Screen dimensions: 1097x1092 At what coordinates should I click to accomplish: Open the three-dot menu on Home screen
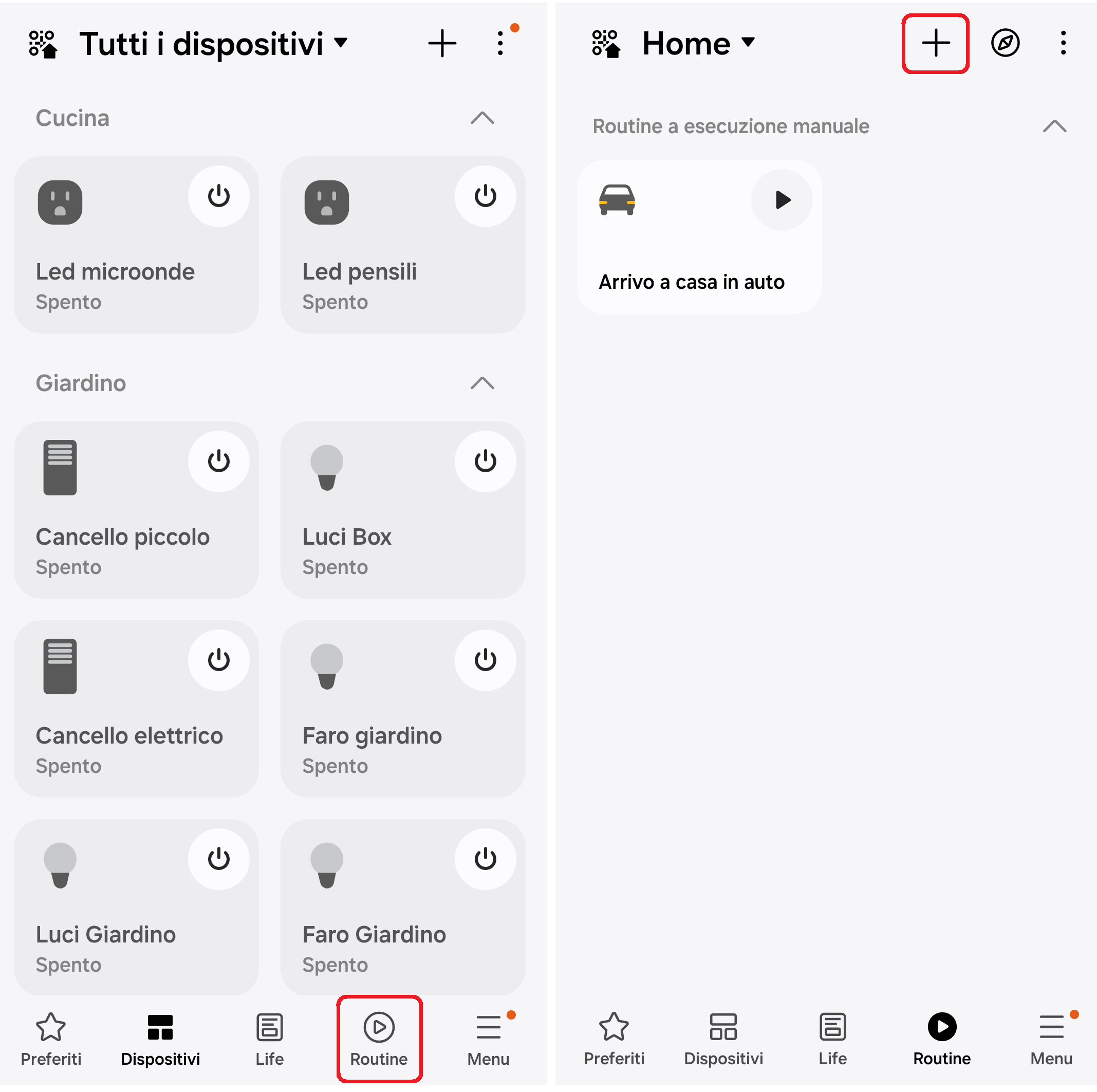point(1063,43)
